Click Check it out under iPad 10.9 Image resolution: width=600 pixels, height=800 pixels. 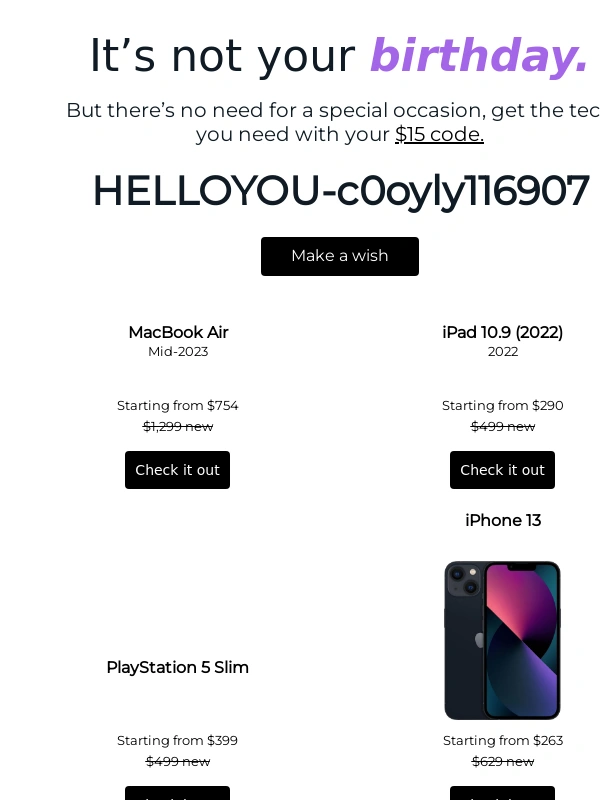click(x=503, y=470)
